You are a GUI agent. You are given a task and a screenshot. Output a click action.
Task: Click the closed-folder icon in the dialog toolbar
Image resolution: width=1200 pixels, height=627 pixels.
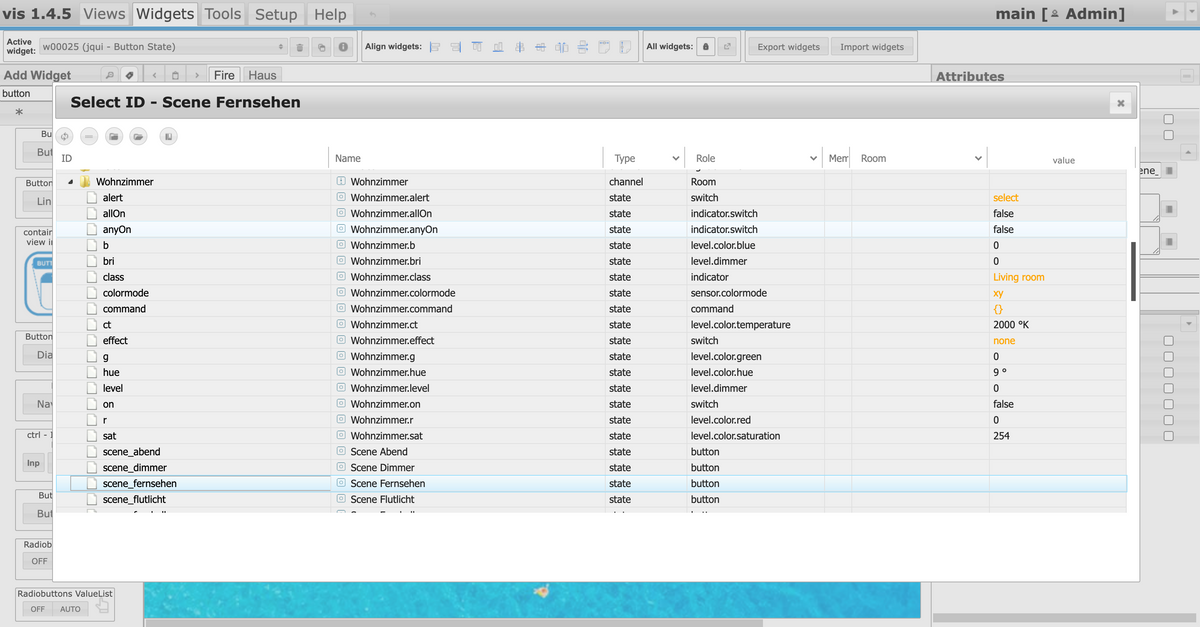(x=114, y=136)
